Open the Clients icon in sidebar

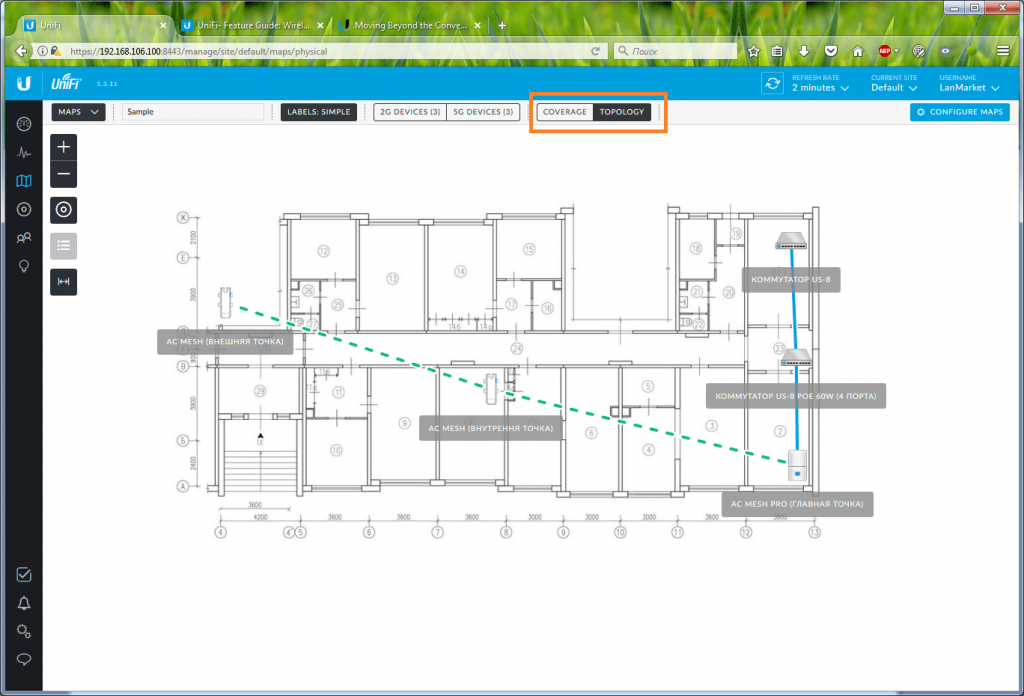coord(24,238)
